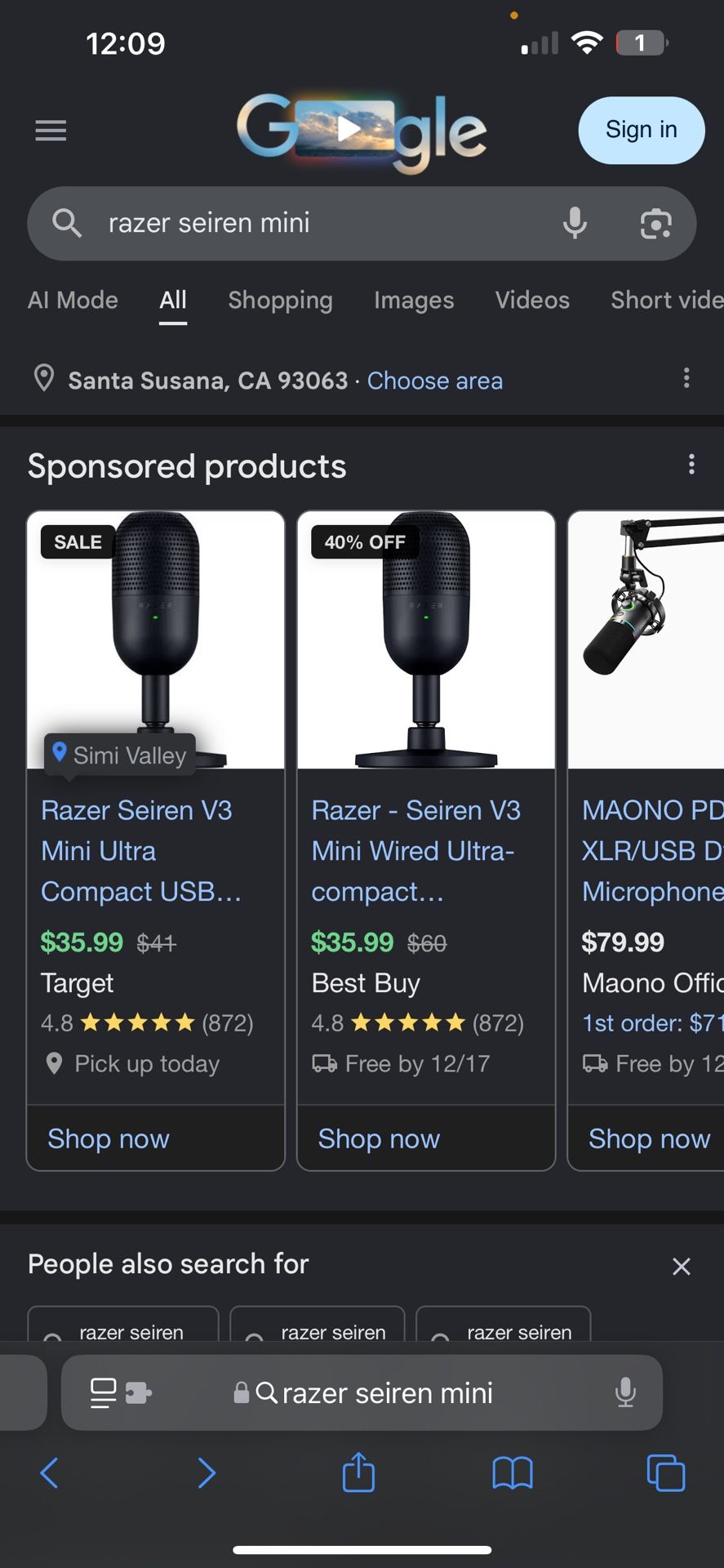Screen dimensions: 724x1568
Task: Switch to the Shopping tab
Action: (x=280, y=301)
